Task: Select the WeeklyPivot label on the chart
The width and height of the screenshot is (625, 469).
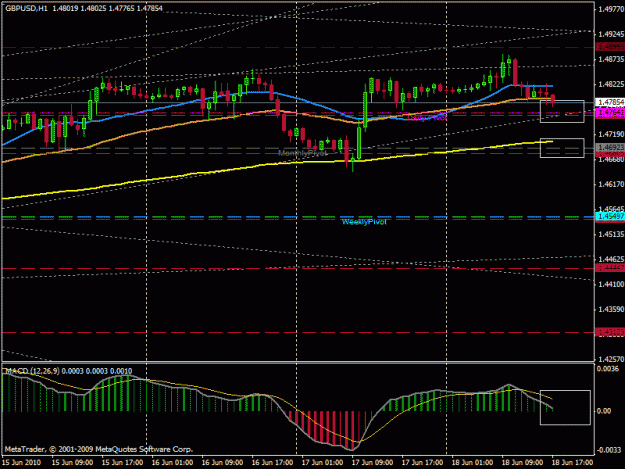Action: (364, 222)
